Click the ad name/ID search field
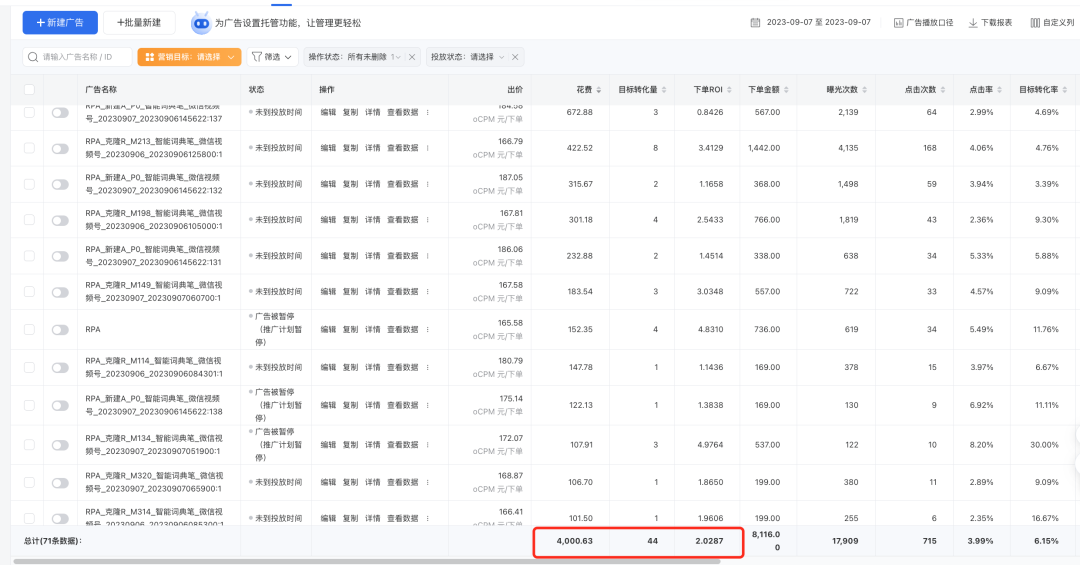 click(x=78, y=57)
